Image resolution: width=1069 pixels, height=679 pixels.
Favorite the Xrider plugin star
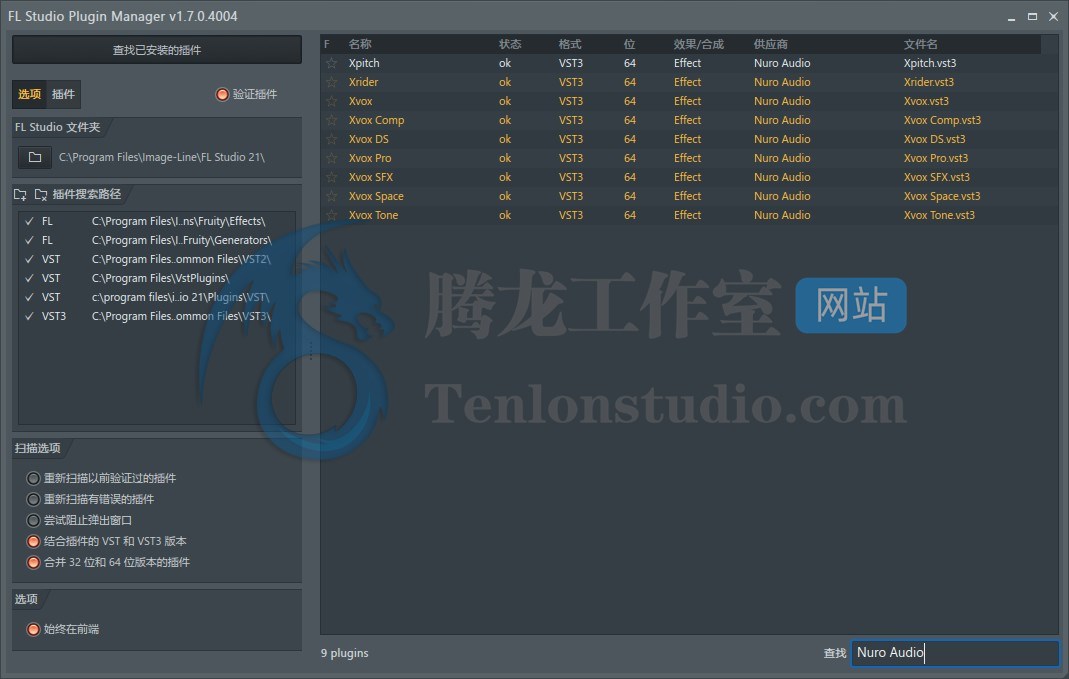331,82
